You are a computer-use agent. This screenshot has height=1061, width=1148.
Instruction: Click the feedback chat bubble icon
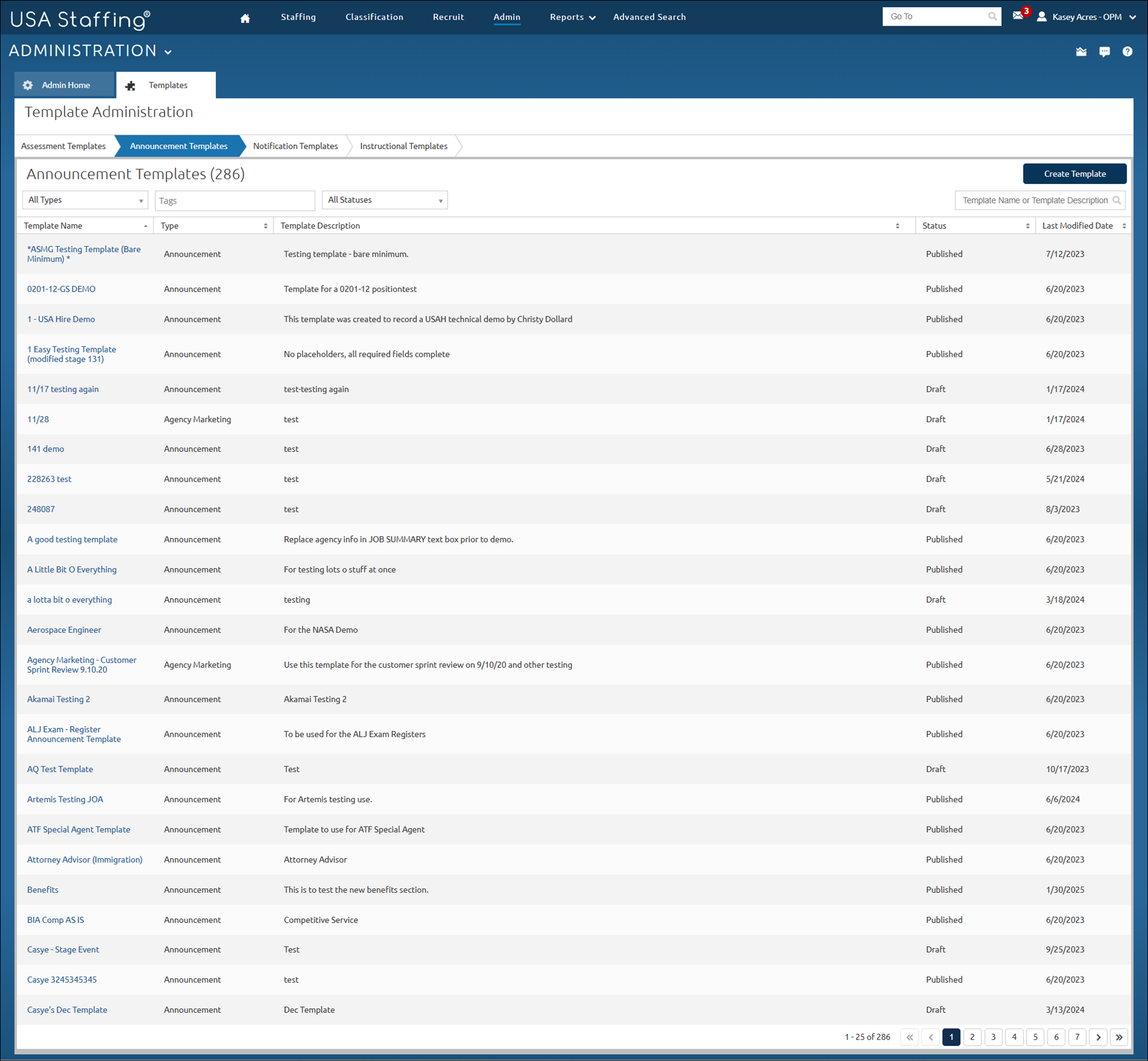(x=1104, y=51)
